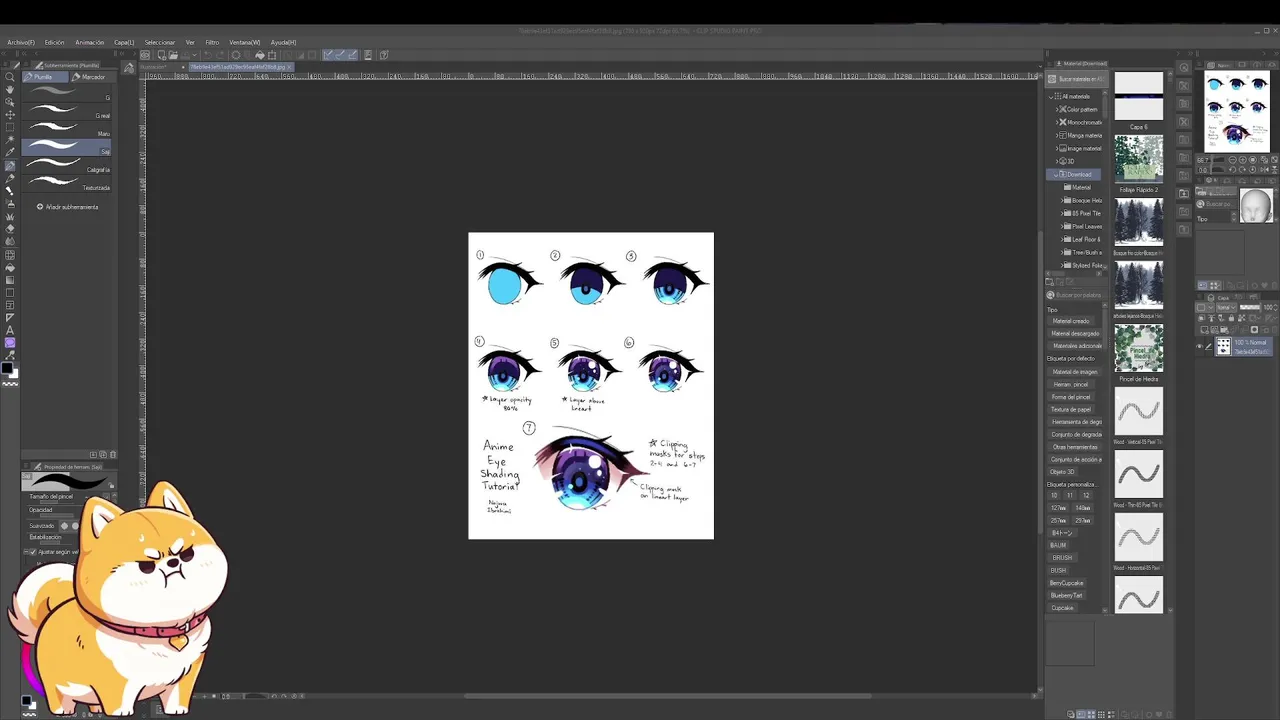Switch to the 'Marcador' sub tool tab
This screenshot has height=720, width=1280.
pos(91,77)
